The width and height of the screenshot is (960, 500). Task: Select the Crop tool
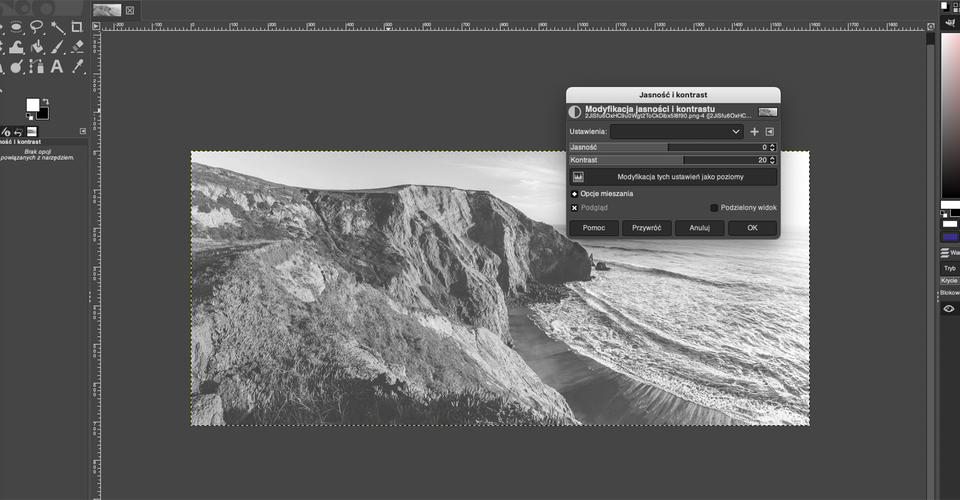pos(77,27)
